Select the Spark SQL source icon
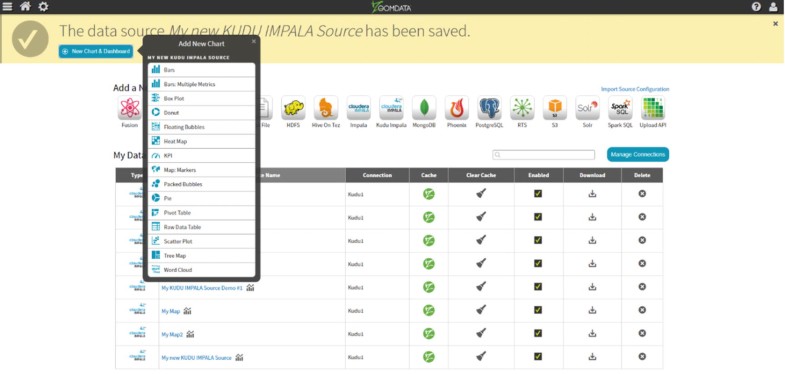 (x=620, y=108)
